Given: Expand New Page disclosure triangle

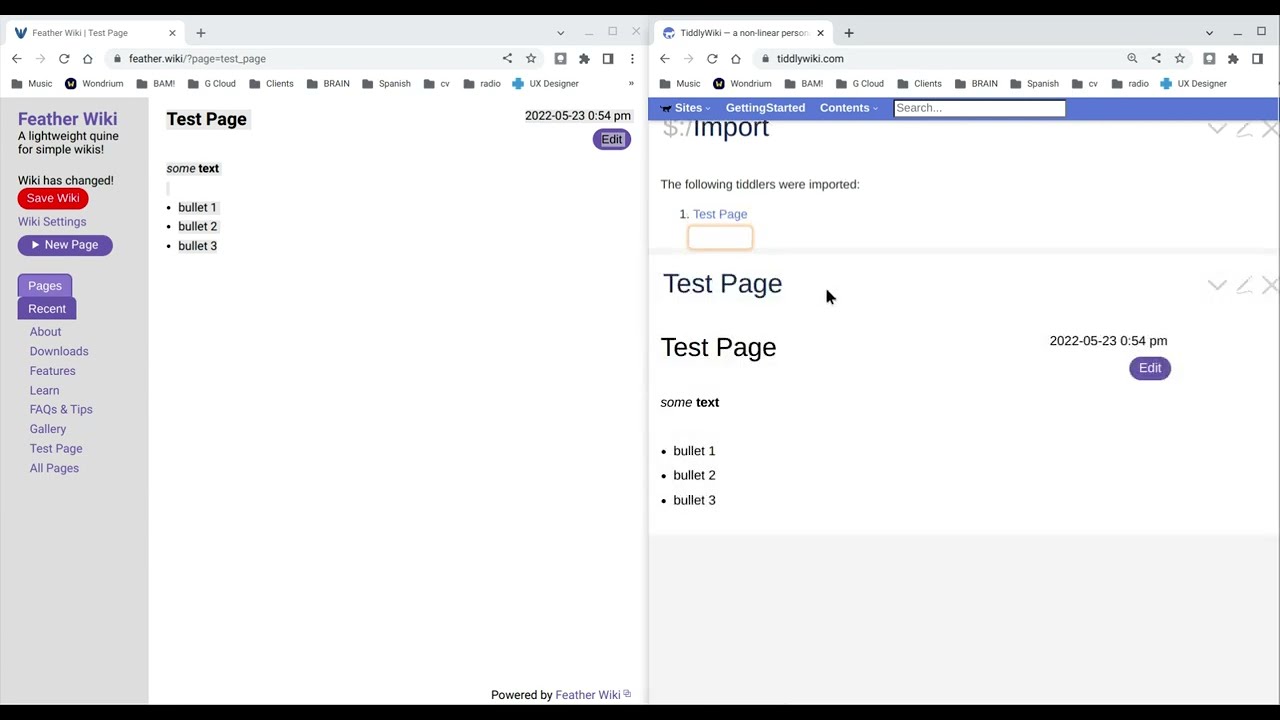Looking at the screenshot, I should coord(36,245).
